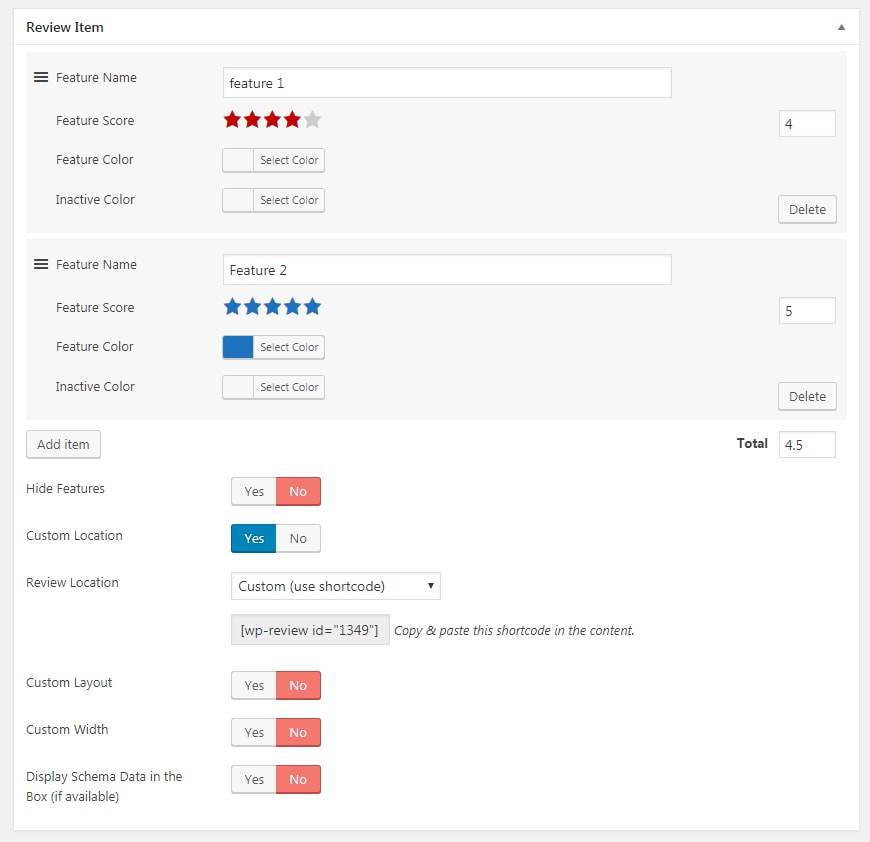
Task: Enable Display Schema Data with Yes
Action: coord(254,779)
